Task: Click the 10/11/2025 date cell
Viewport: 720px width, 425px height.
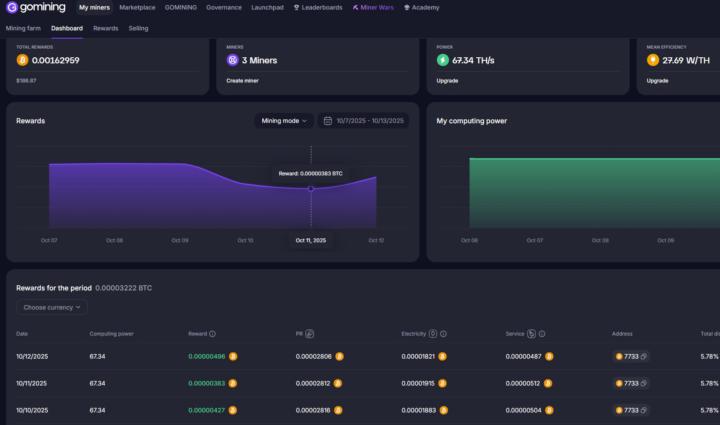Action: tap(32, 384)
